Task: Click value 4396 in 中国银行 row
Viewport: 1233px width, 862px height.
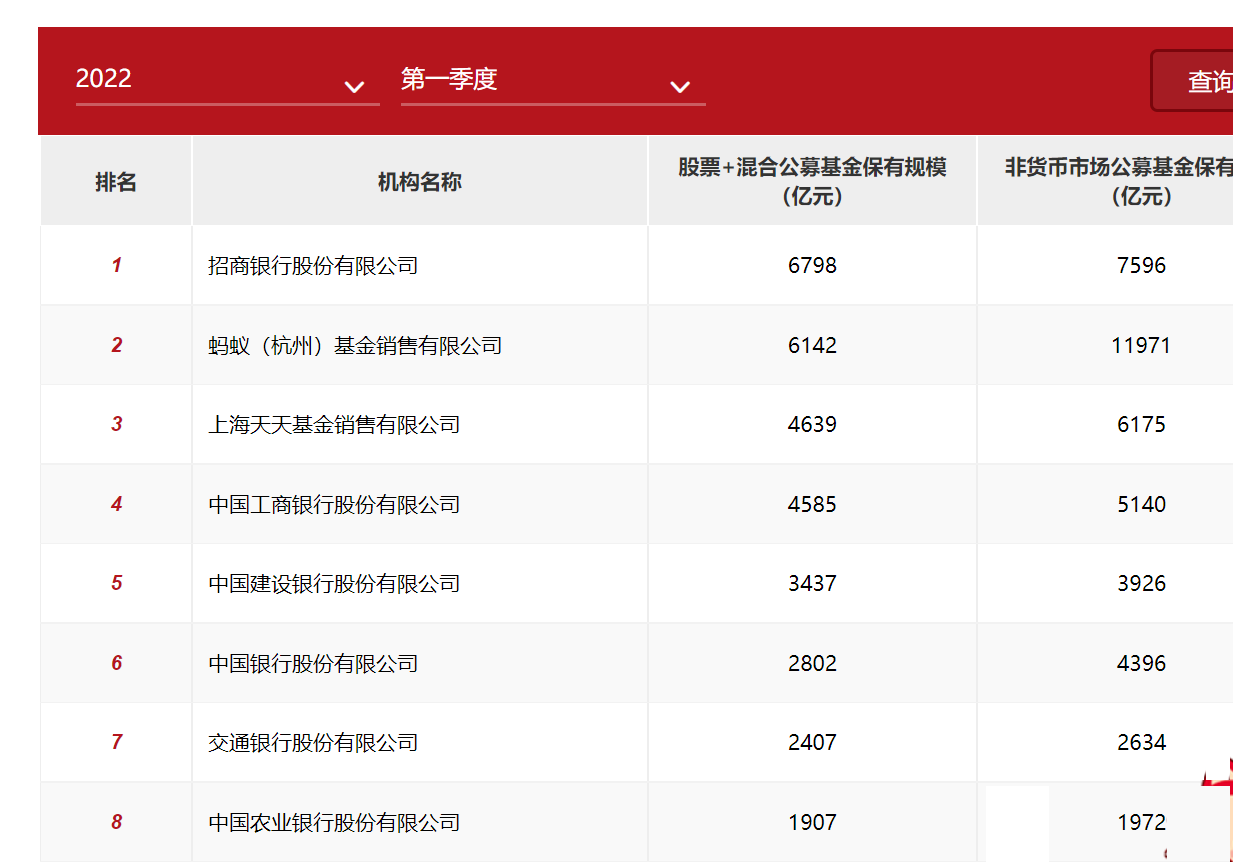Action: [1142, 664]
